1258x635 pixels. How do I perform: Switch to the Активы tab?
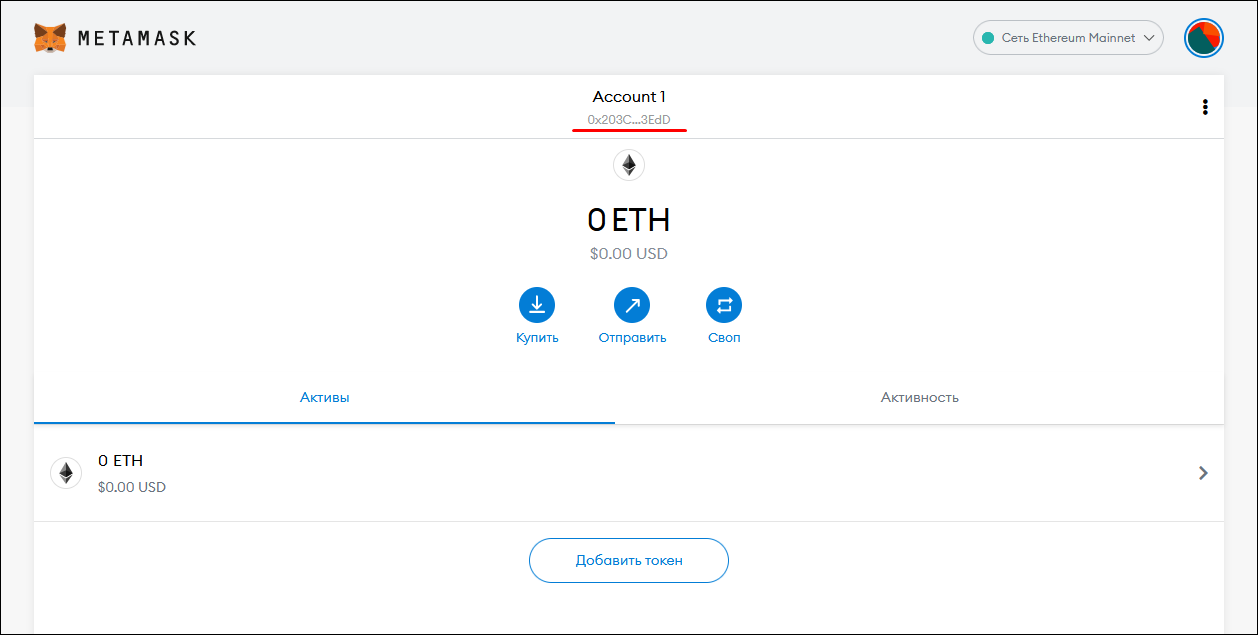325,398
